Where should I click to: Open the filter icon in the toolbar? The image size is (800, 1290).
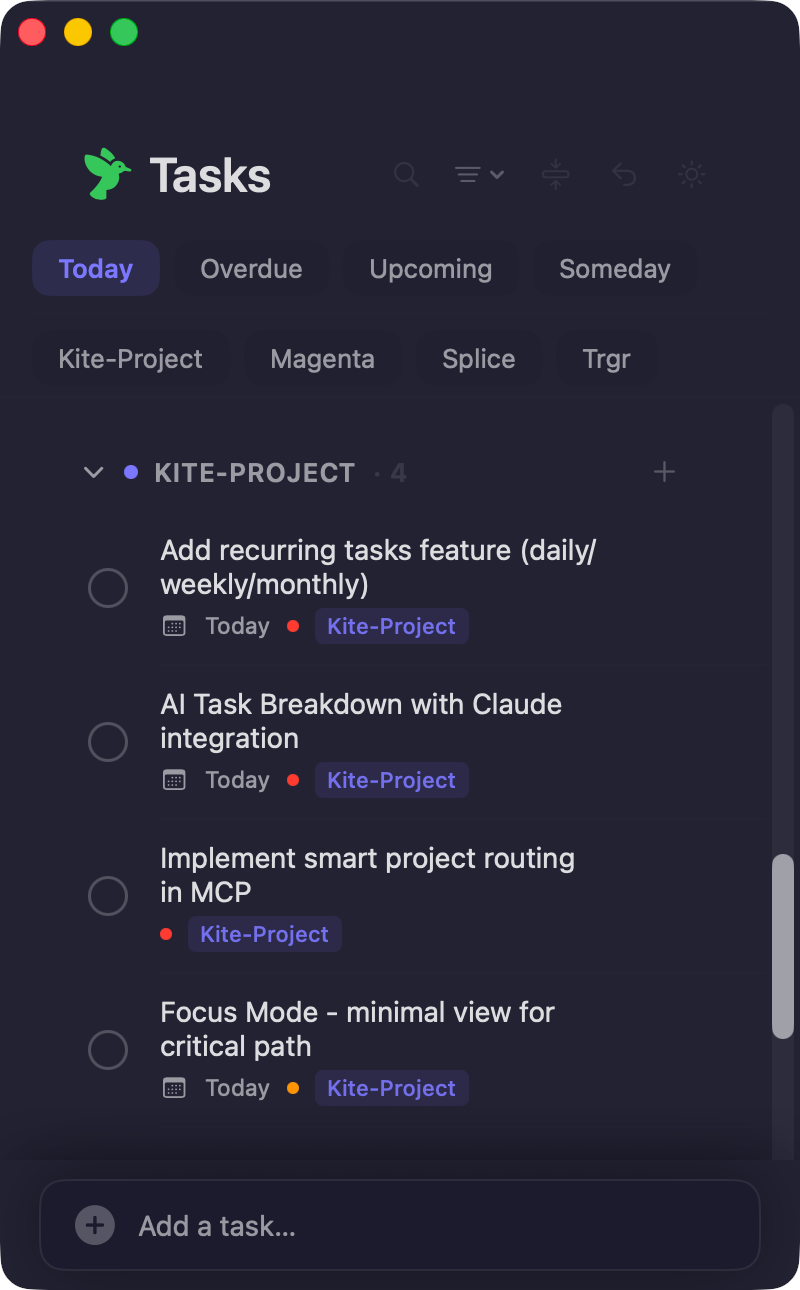tap(468, 174)
